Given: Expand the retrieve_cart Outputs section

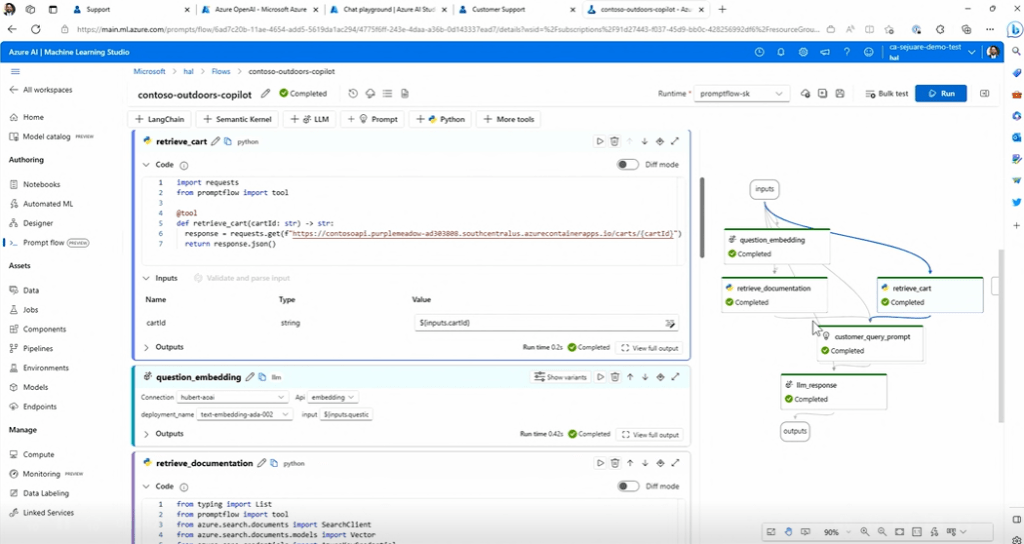Looking at the screenshot, I should pyautogui.click(x=148, y=347).
